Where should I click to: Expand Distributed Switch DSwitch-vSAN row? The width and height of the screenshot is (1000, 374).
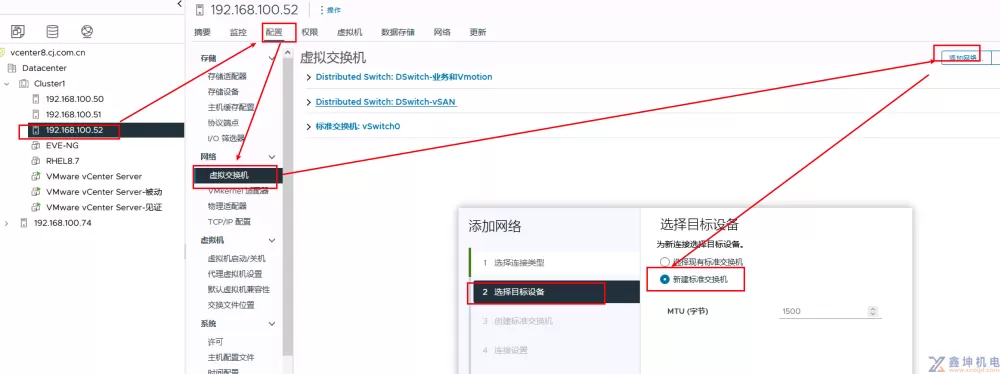tap(309, 102)
